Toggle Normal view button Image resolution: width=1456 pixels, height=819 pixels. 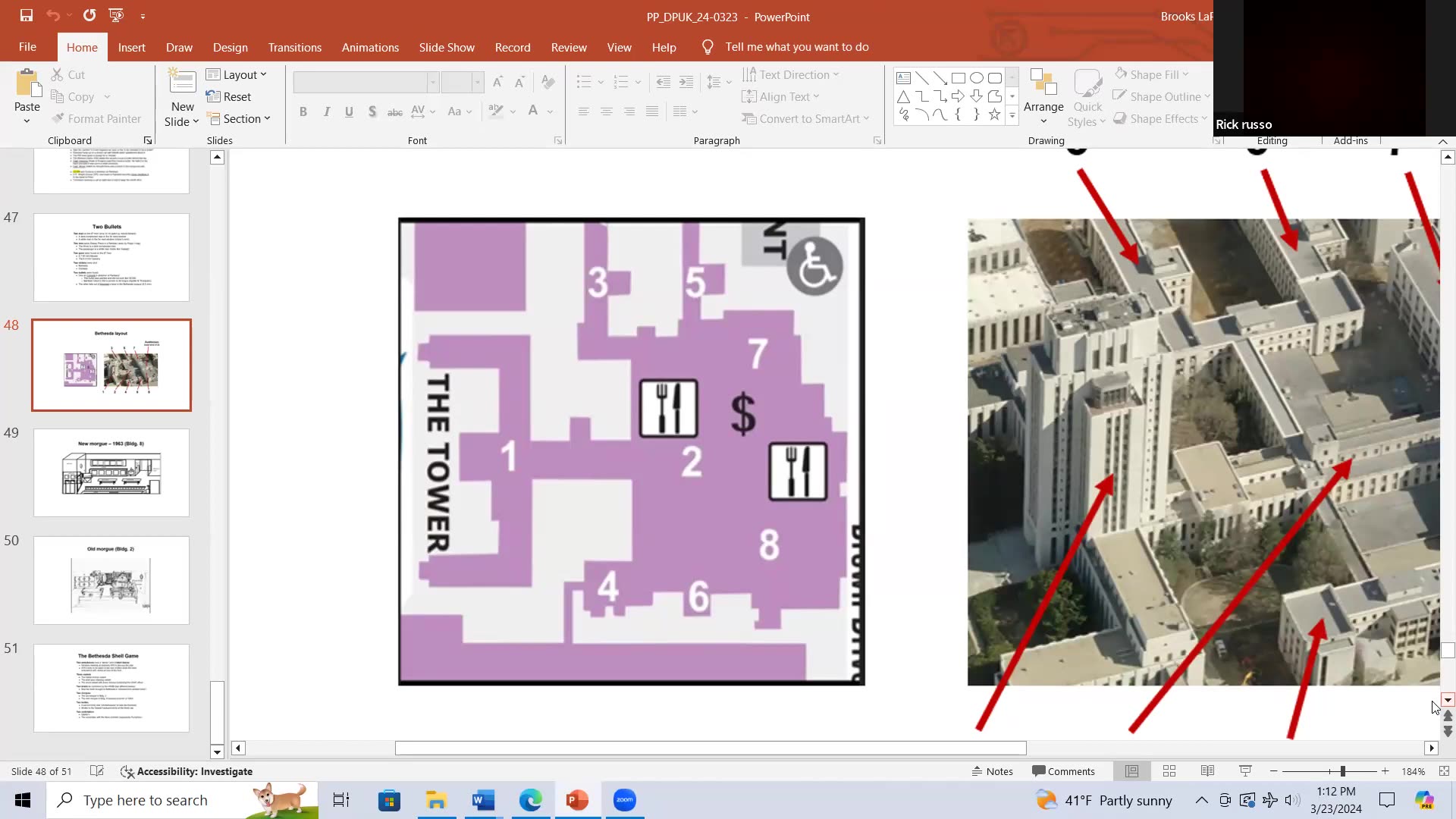click(x=1131, y=771)
